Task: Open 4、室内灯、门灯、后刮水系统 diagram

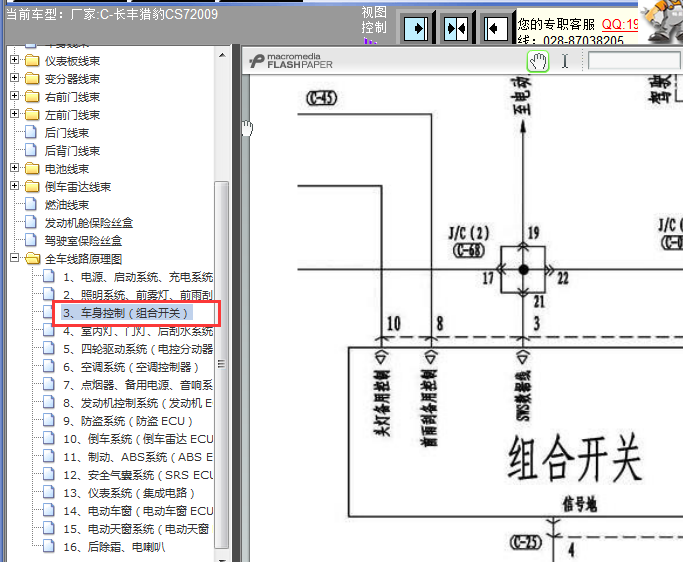Action: [138, 331]
